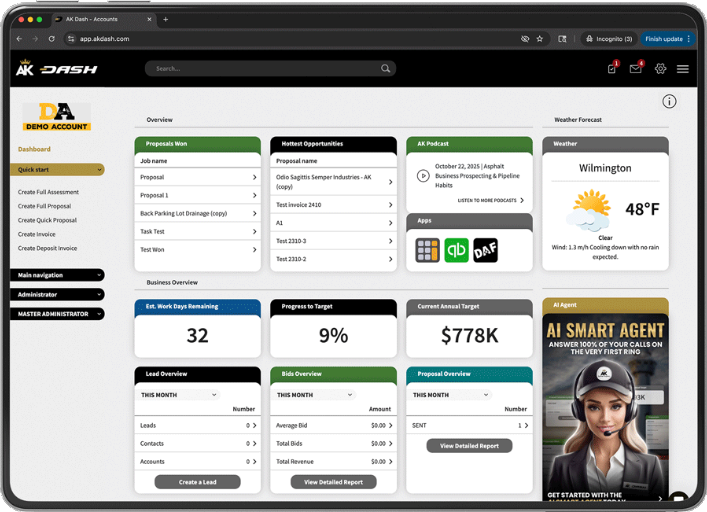Image resolution: width=707 pixels, height=512 pixels.
Task: Launch the QuickBooks app icon
Action: click(457, 250)
